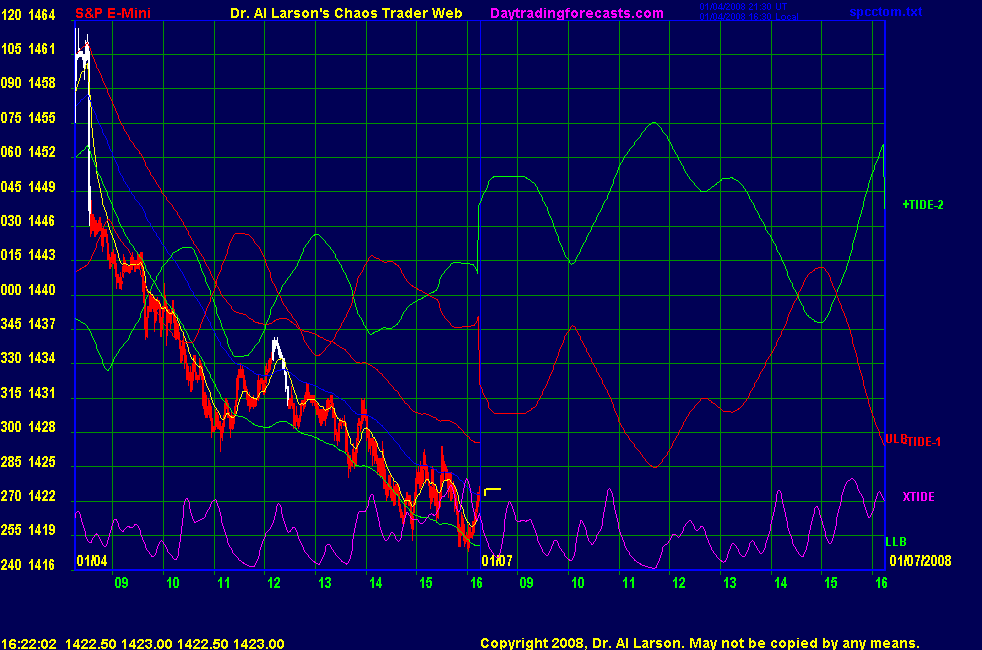Click the 1464 price axis label
The image size is (982, 650).
click(x=42, y=13)
